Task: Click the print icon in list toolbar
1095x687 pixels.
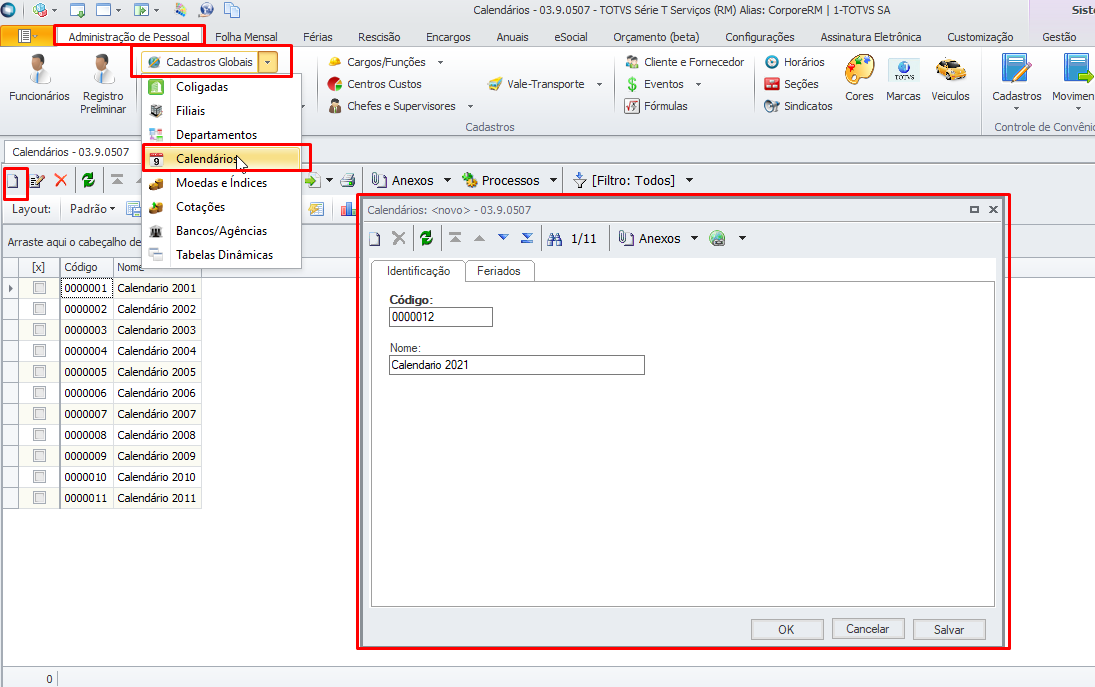Action: pos(348,181)
